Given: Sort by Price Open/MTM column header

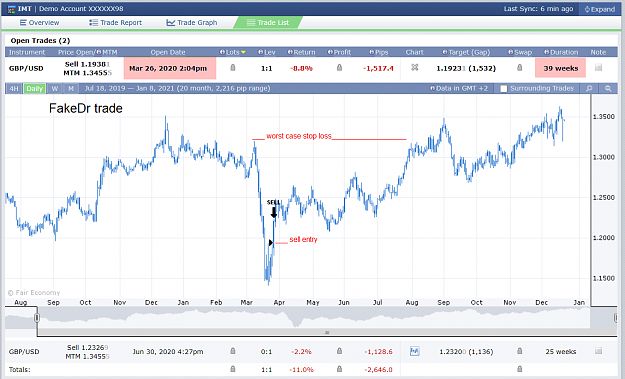Looking at the screenshot, I should point(87,52).
